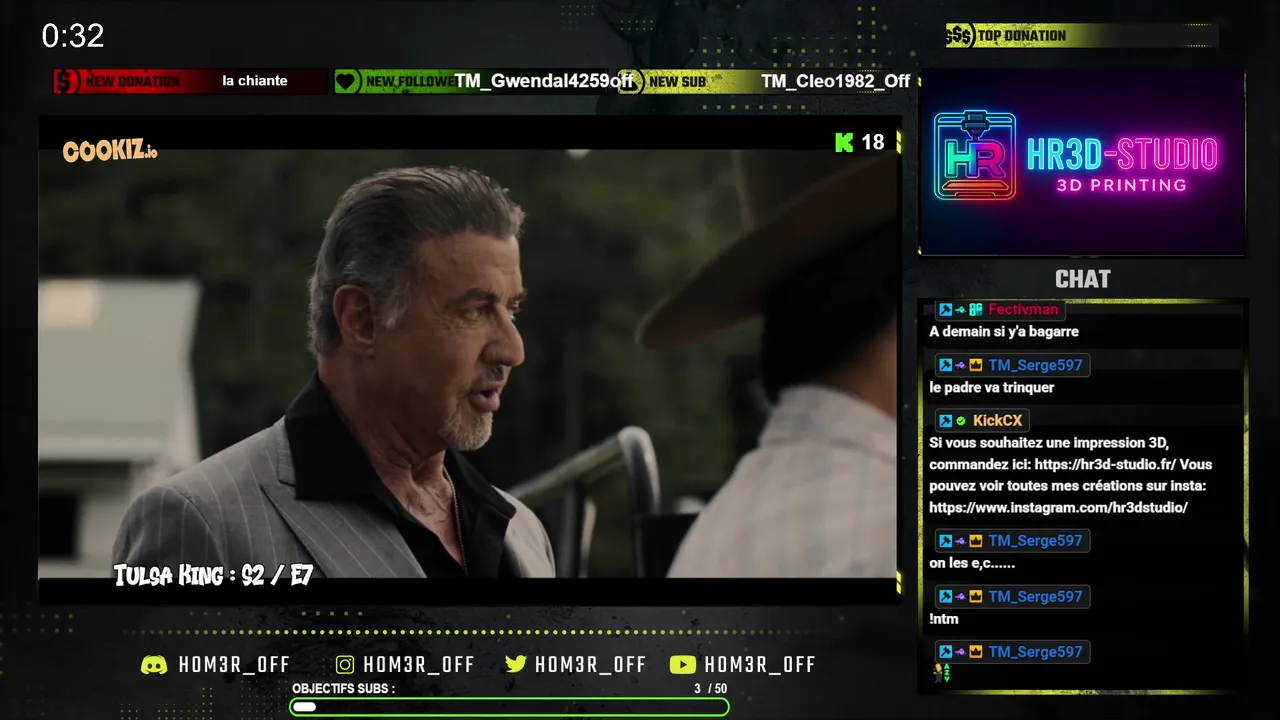The image size is (1280, 720).
Task: Click the blue badge left of KickCX
Action: click(945, 421)
